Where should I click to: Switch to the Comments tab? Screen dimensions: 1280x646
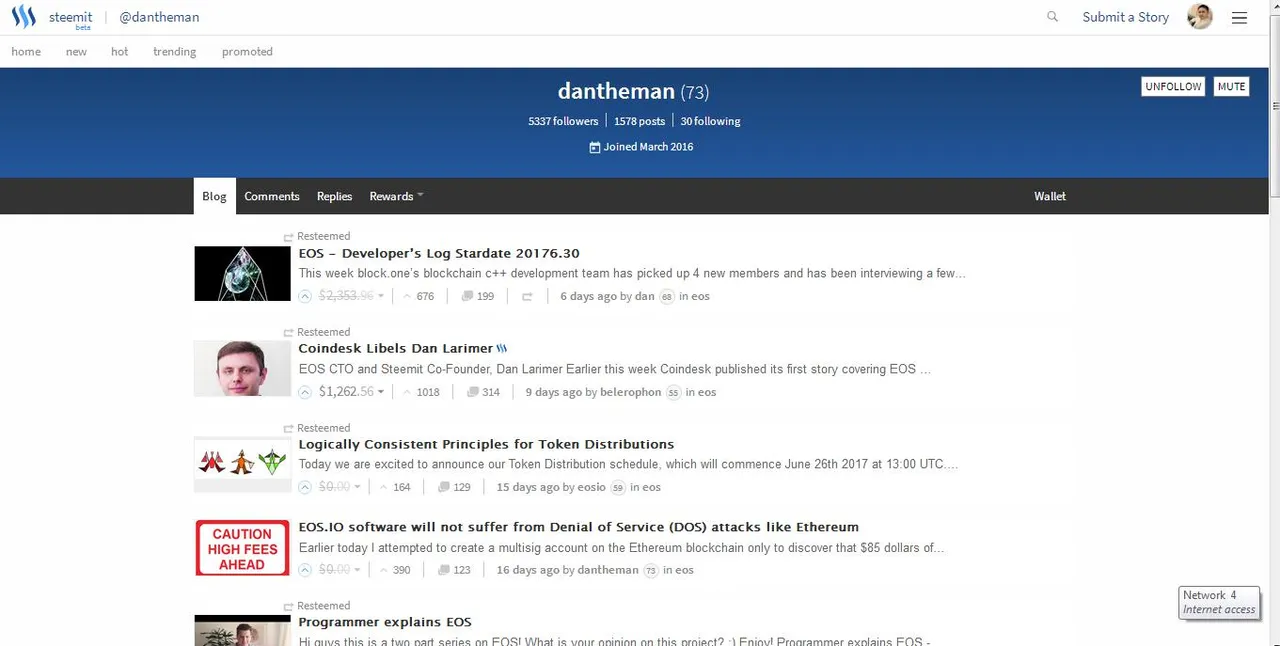click(272, 196)
